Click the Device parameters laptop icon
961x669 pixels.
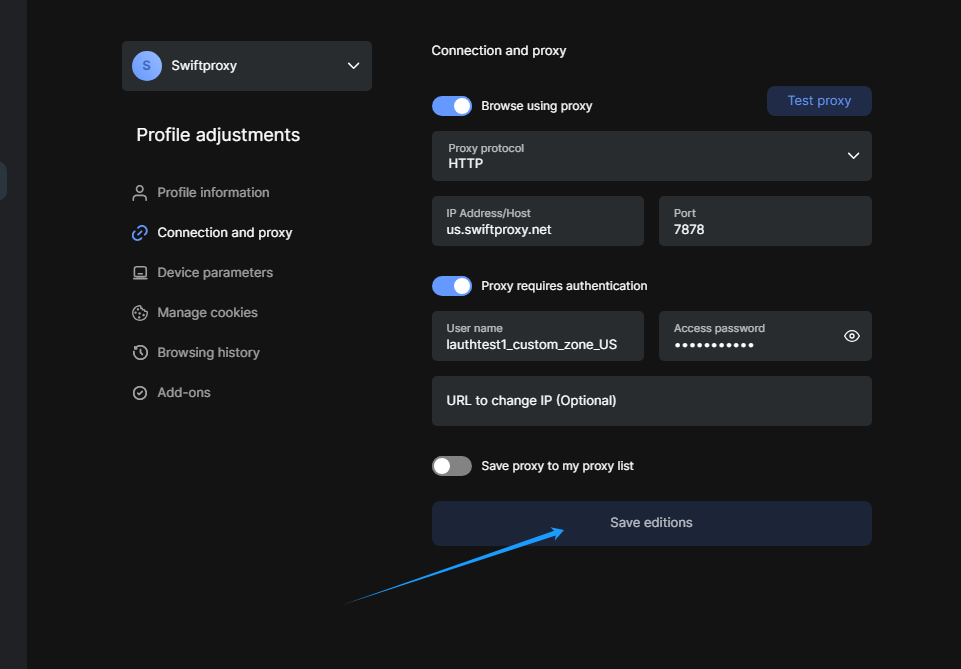point(140,273)
